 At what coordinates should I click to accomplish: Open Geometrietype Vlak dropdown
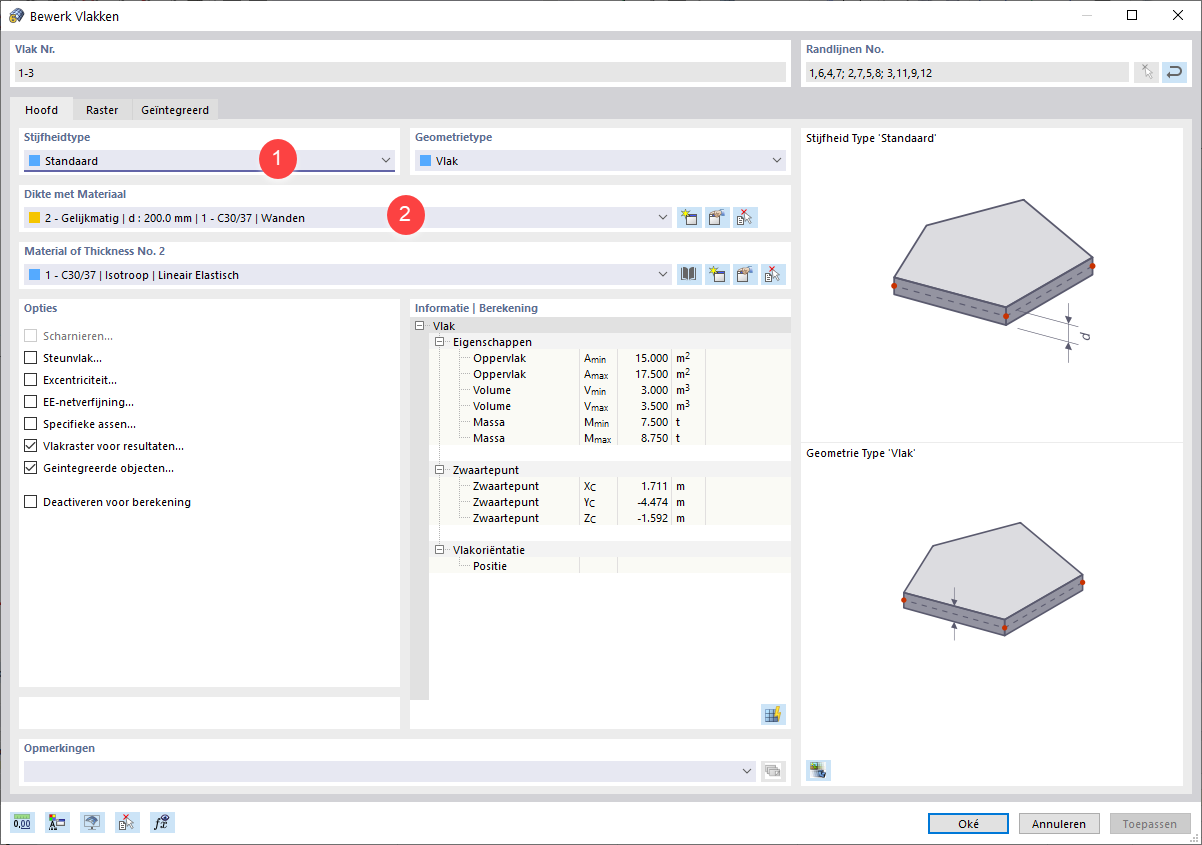point(600,160)
